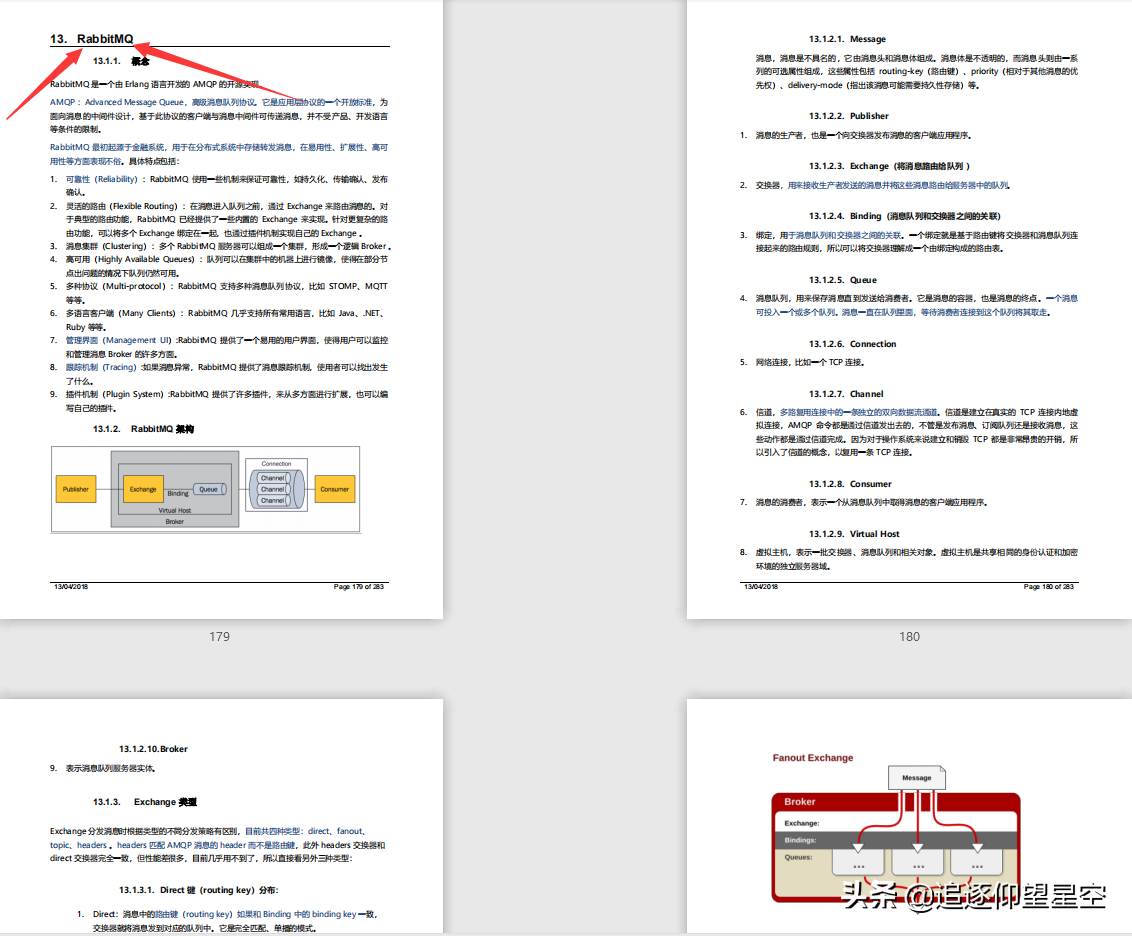The width and height of the screenshot is (1132, 936).
Task: Click the 'Exchange:' row label in the fanout diagram
Action: click(801, 823)
